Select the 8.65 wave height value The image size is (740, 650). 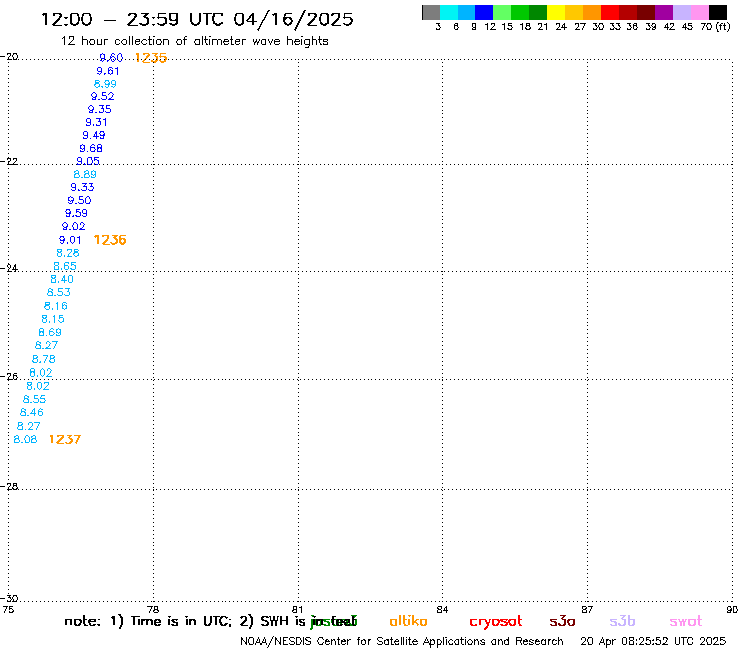(65, 266)
